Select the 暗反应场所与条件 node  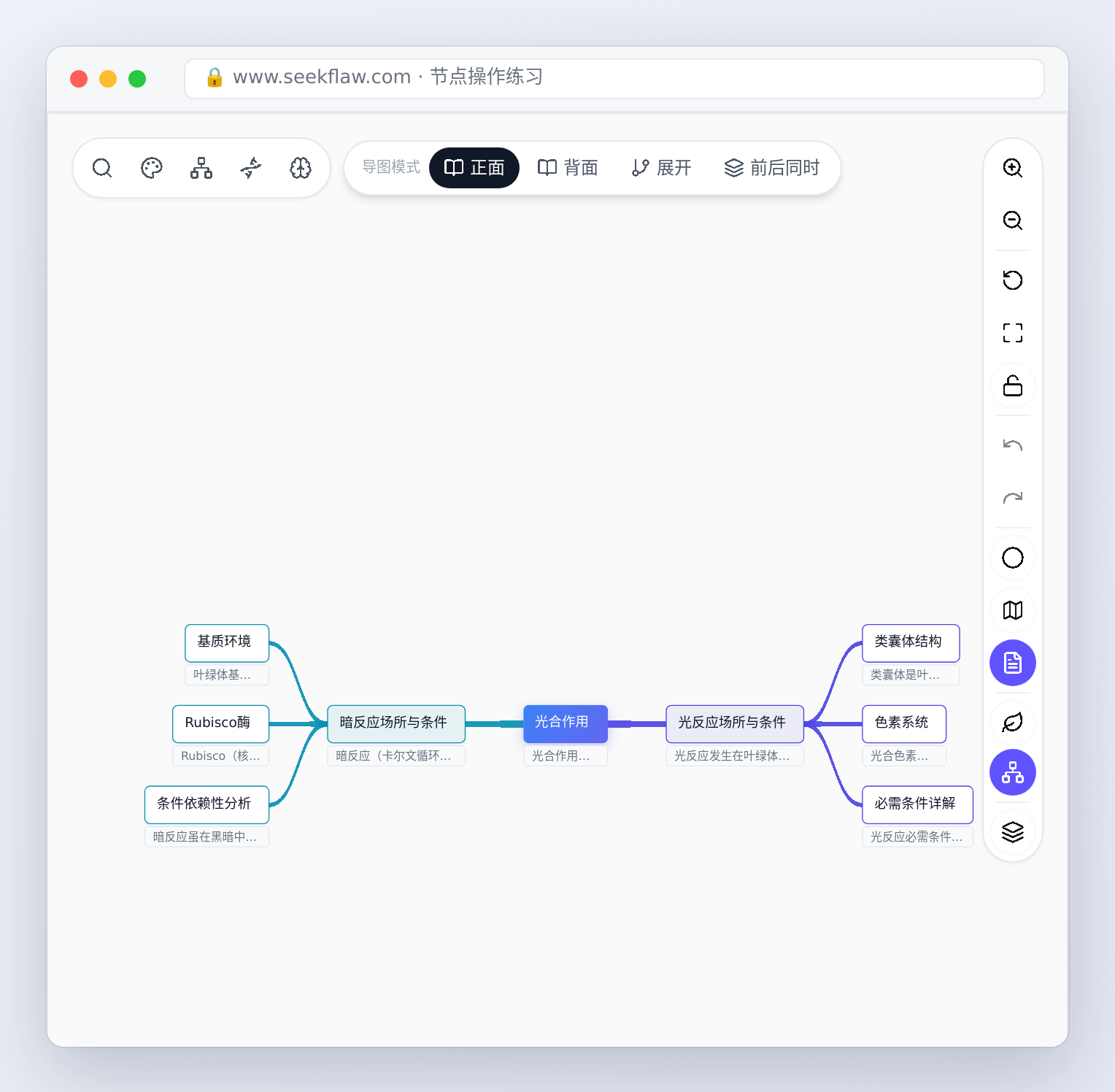396,723
